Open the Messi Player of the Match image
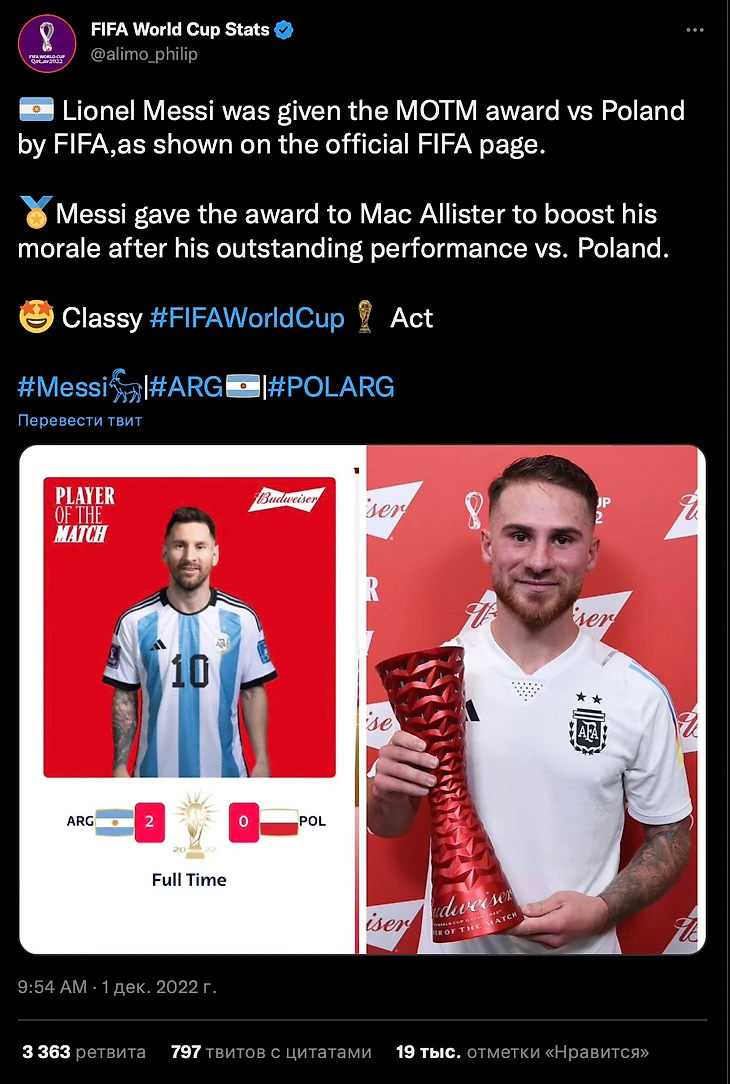This screenshot has width=730, height=1084. click(189, 699)
